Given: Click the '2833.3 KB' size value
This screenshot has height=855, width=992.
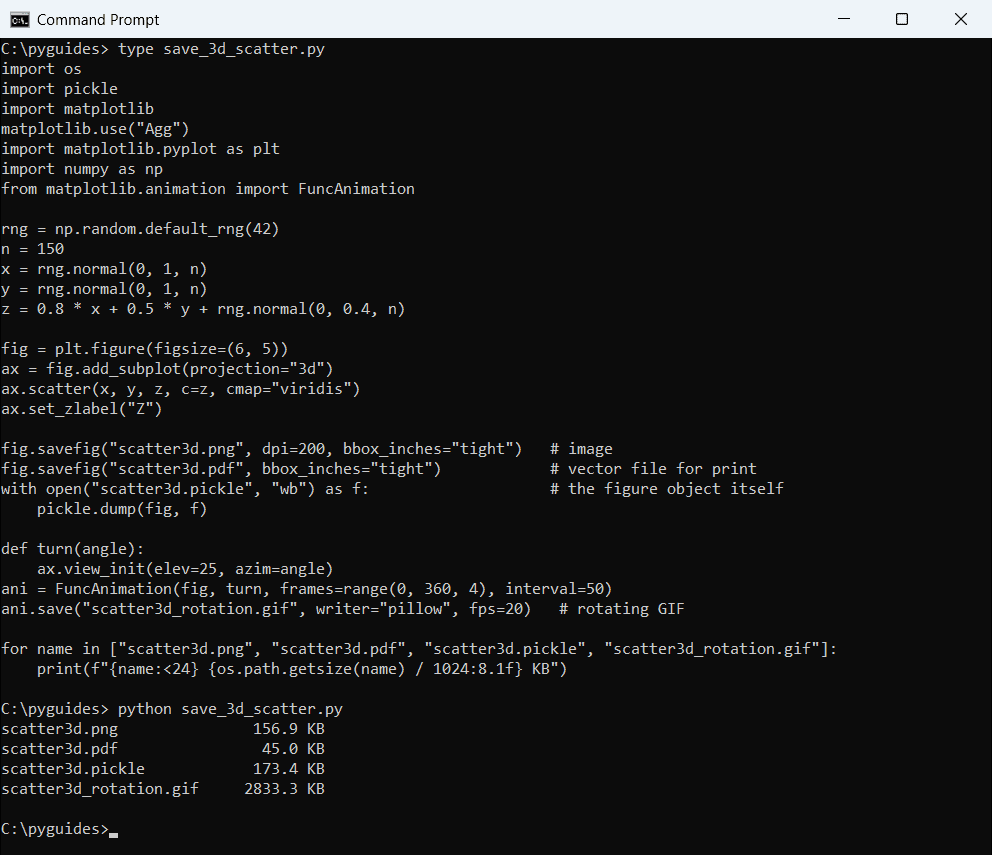Looking at the screenshot, I should (x=284, y=789).
